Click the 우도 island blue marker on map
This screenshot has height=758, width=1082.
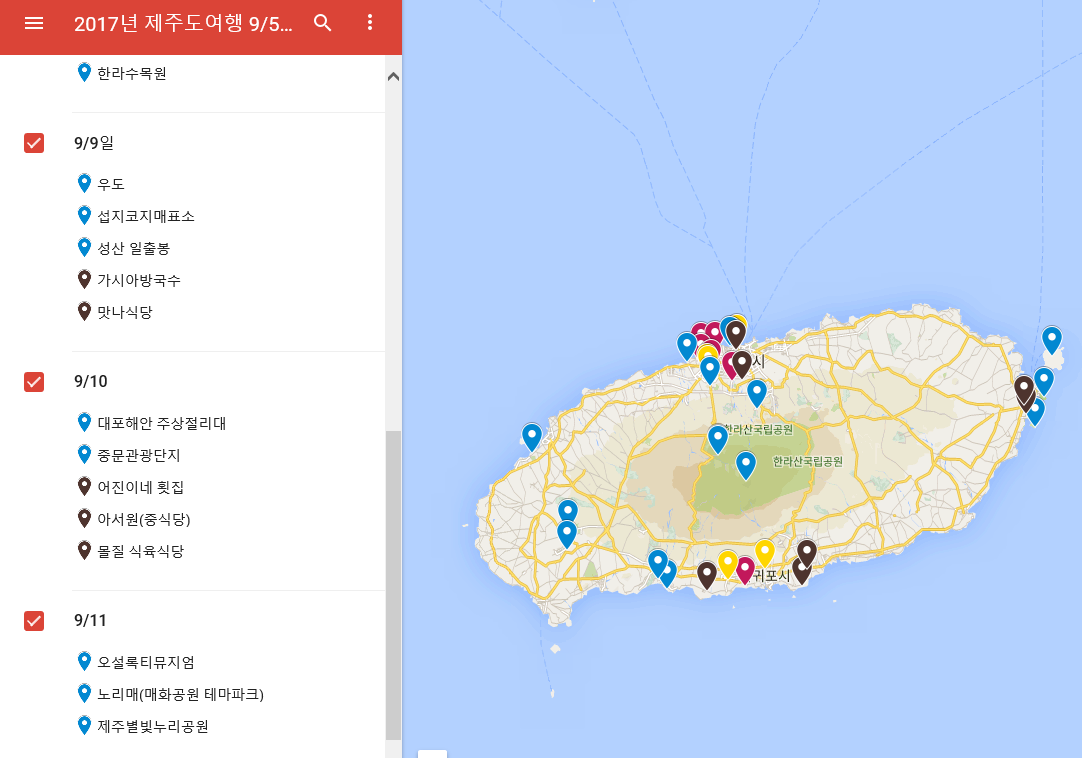click(x=1051, y=340)
